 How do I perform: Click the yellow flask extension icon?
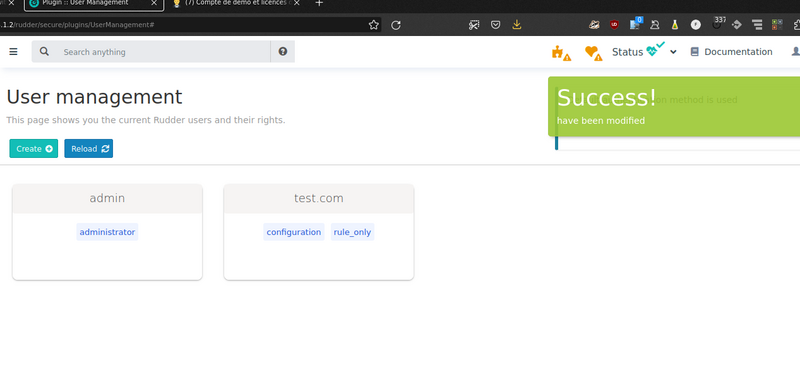point(675,25)
